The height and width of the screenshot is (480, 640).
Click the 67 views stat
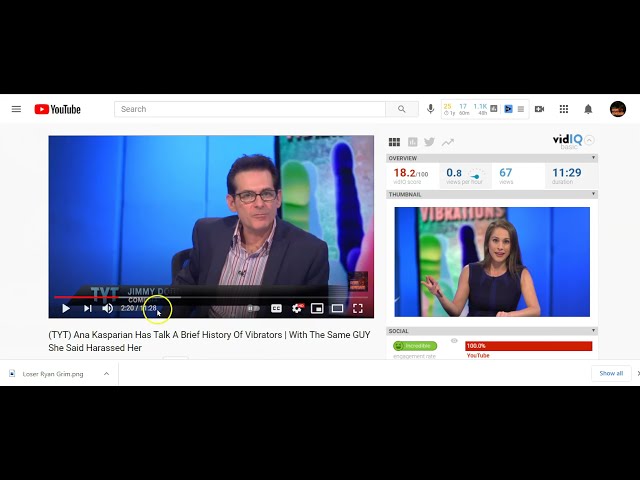pos(506,176)
